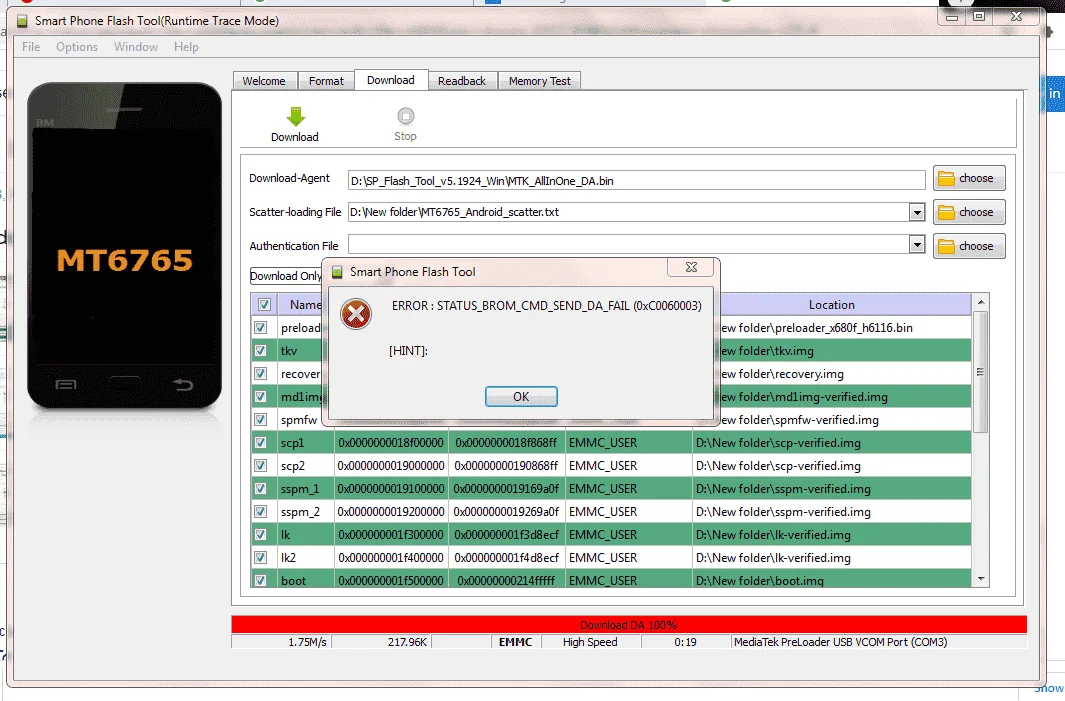Click the 0:19 elapsed time status

click(x=685, y=642)
